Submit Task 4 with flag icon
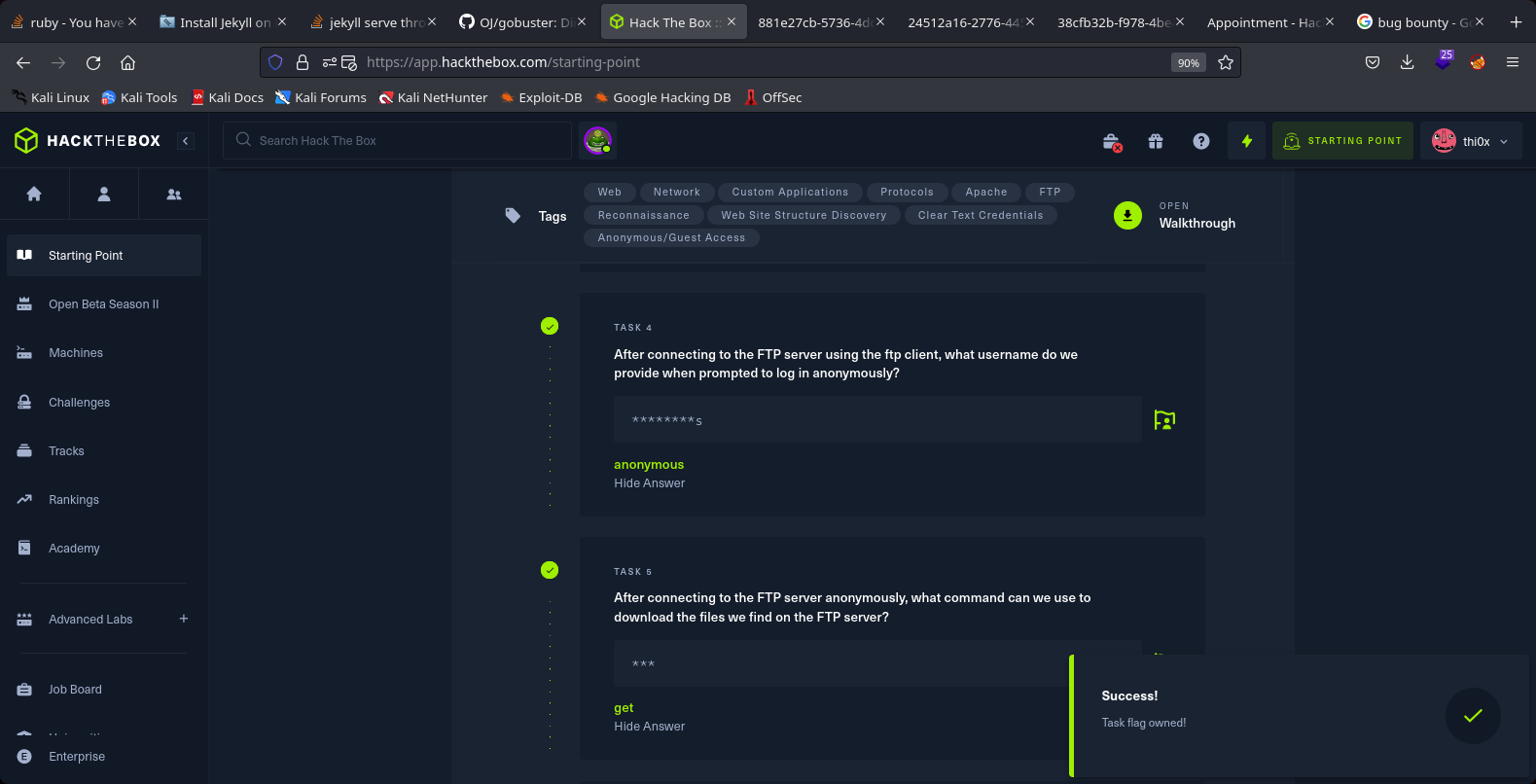The image size is (1536, 784). click(1164, 420)
